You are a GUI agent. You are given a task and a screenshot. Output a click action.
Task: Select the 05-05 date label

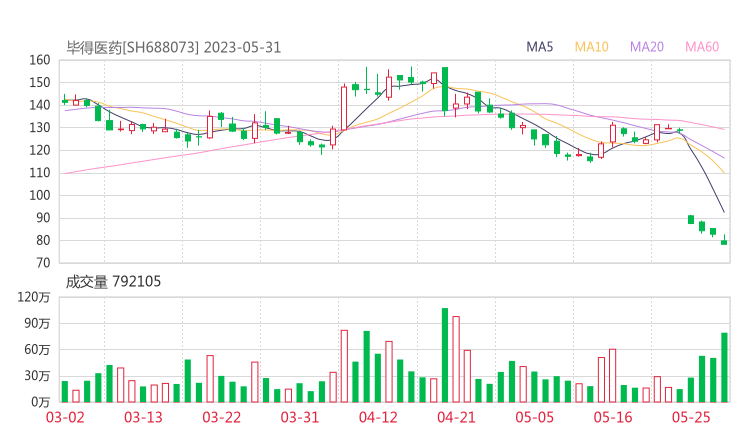[535, 417]
